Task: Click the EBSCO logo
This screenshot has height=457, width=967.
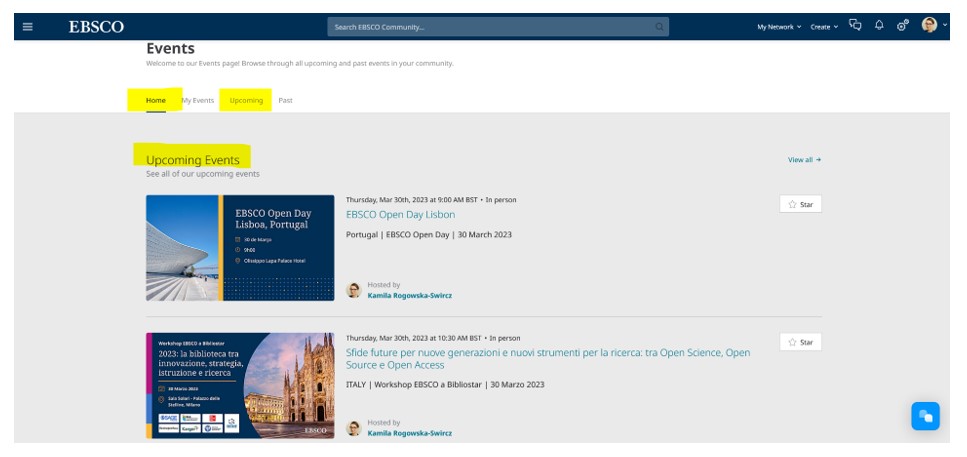Action: 95,27
